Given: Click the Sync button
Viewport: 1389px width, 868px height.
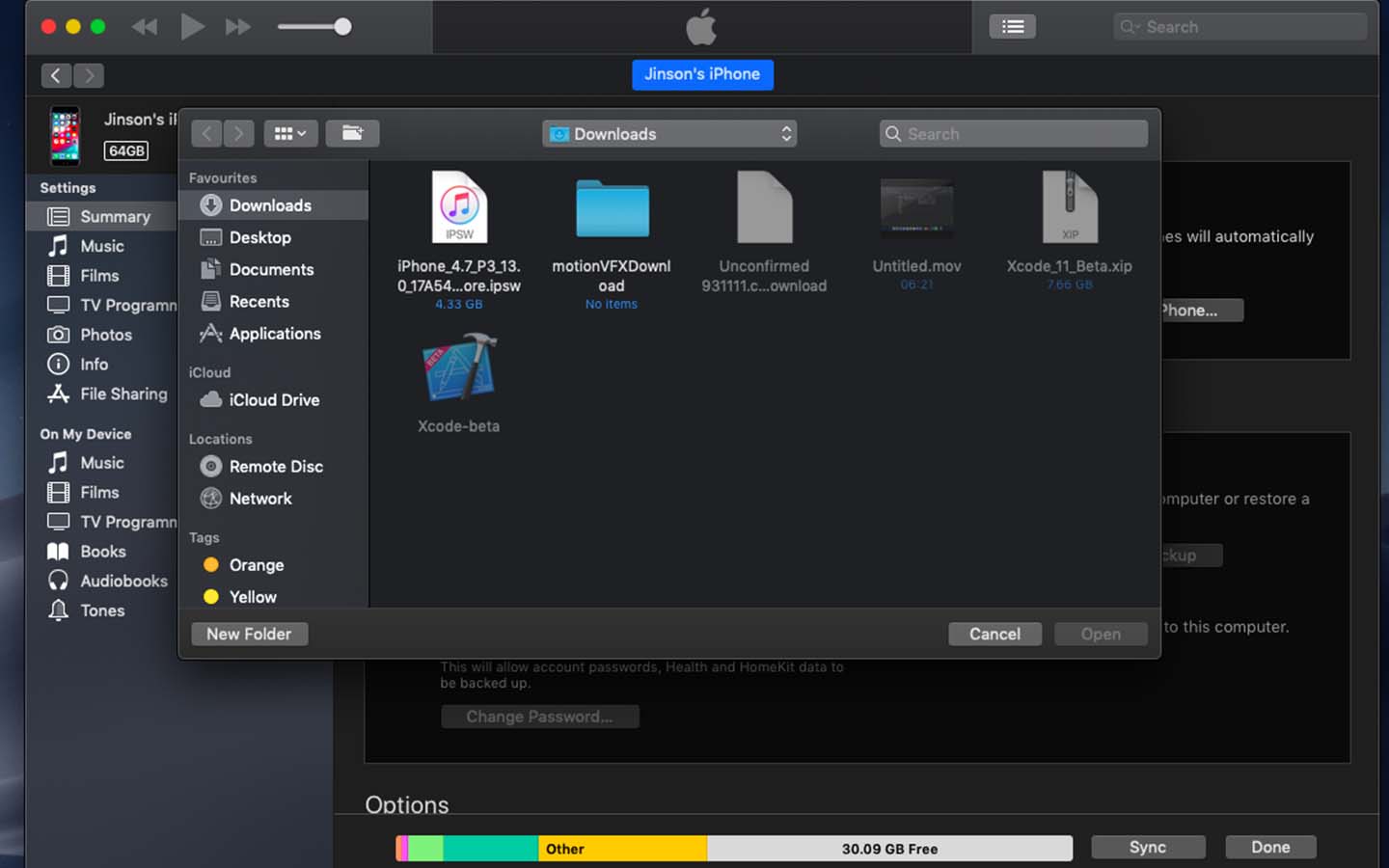Looking at the screenshot, I should [1148, 847].
